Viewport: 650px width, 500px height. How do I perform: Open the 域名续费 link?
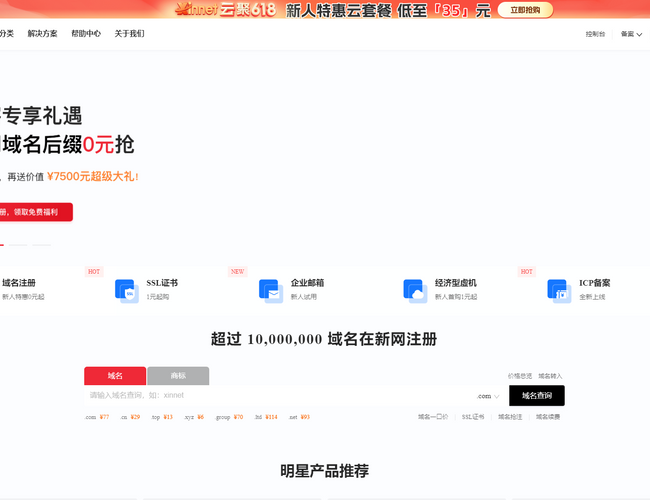548,417
